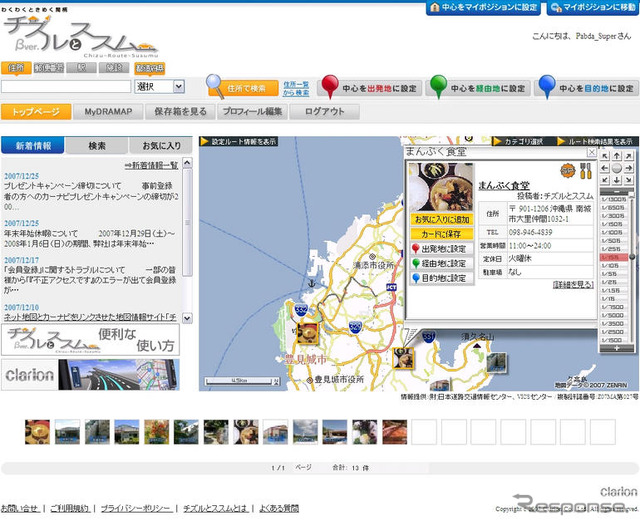Pan map to the lower-right
The image size is (640, 526).
point(629,180)
